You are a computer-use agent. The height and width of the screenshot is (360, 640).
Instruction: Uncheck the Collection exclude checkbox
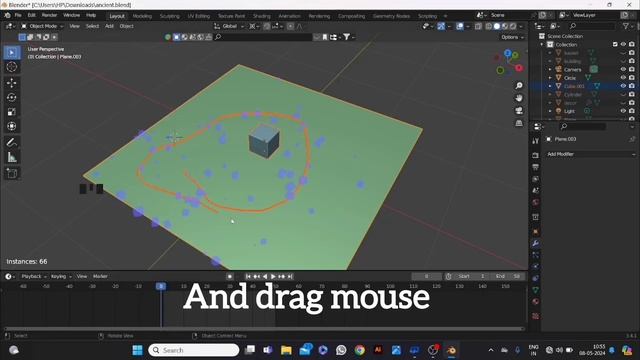coord(615,44)
